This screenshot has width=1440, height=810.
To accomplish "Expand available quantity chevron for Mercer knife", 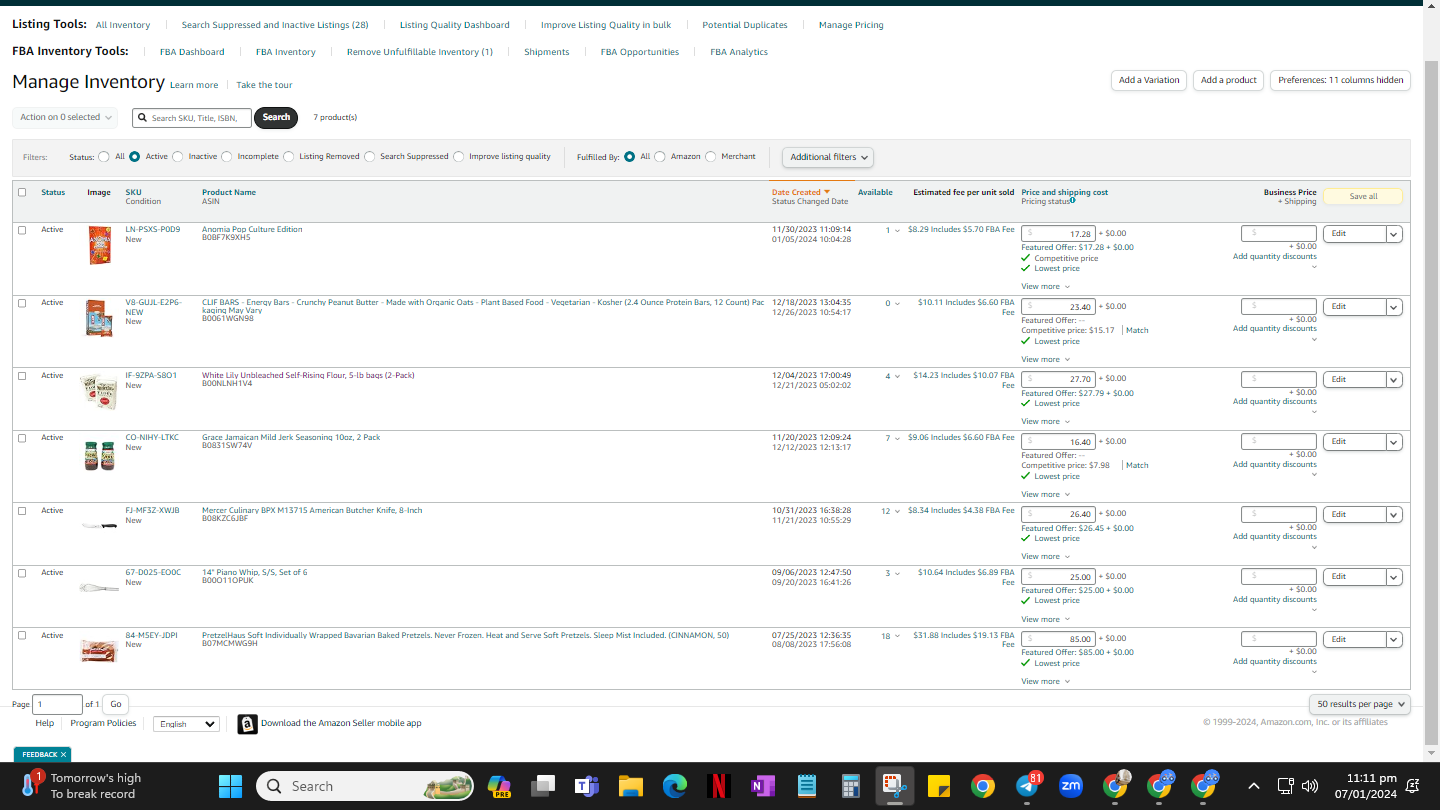I will [897, 512].
